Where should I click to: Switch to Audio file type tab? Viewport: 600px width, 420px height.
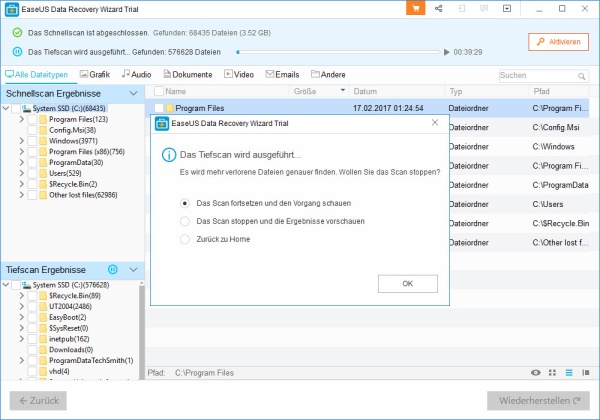(x=137, y=75)
